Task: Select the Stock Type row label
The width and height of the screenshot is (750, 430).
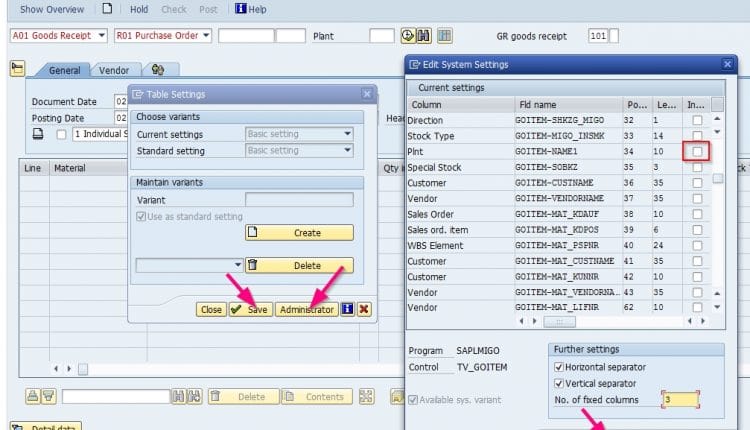Action: click(x=431, y=136)
